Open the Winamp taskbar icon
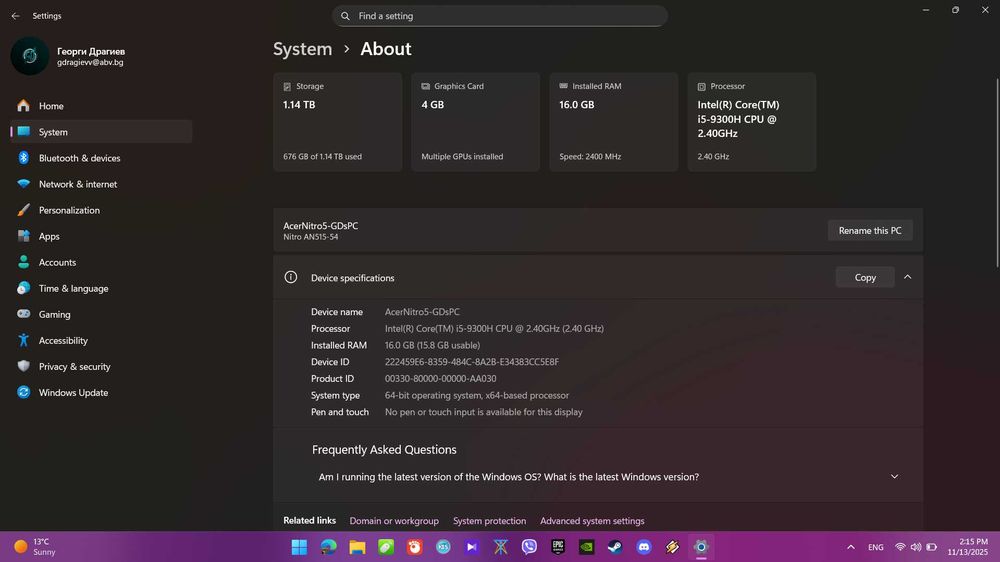The height and width of the screenshot is (562, 1000). 673,547
